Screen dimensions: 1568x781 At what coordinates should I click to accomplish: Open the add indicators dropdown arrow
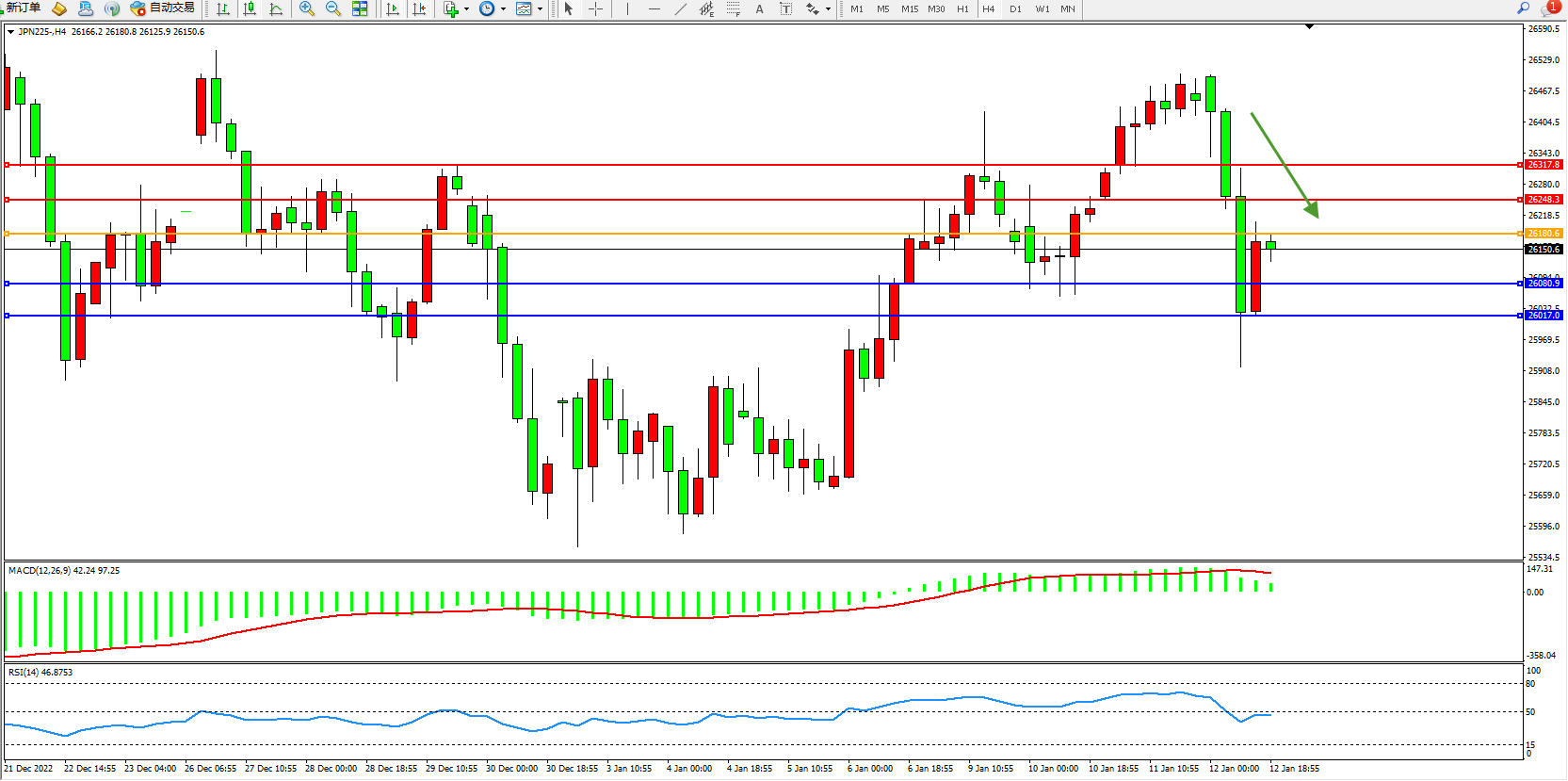coord(467,9)
